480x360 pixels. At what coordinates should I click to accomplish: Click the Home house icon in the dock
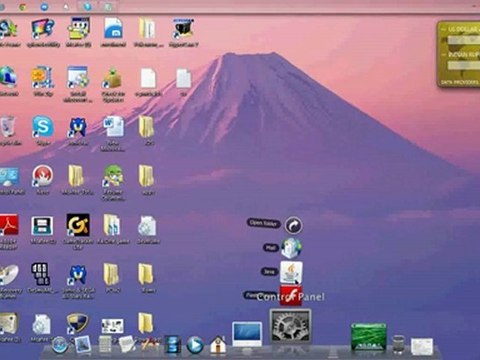pyautogui.click(x=218, y=345)
